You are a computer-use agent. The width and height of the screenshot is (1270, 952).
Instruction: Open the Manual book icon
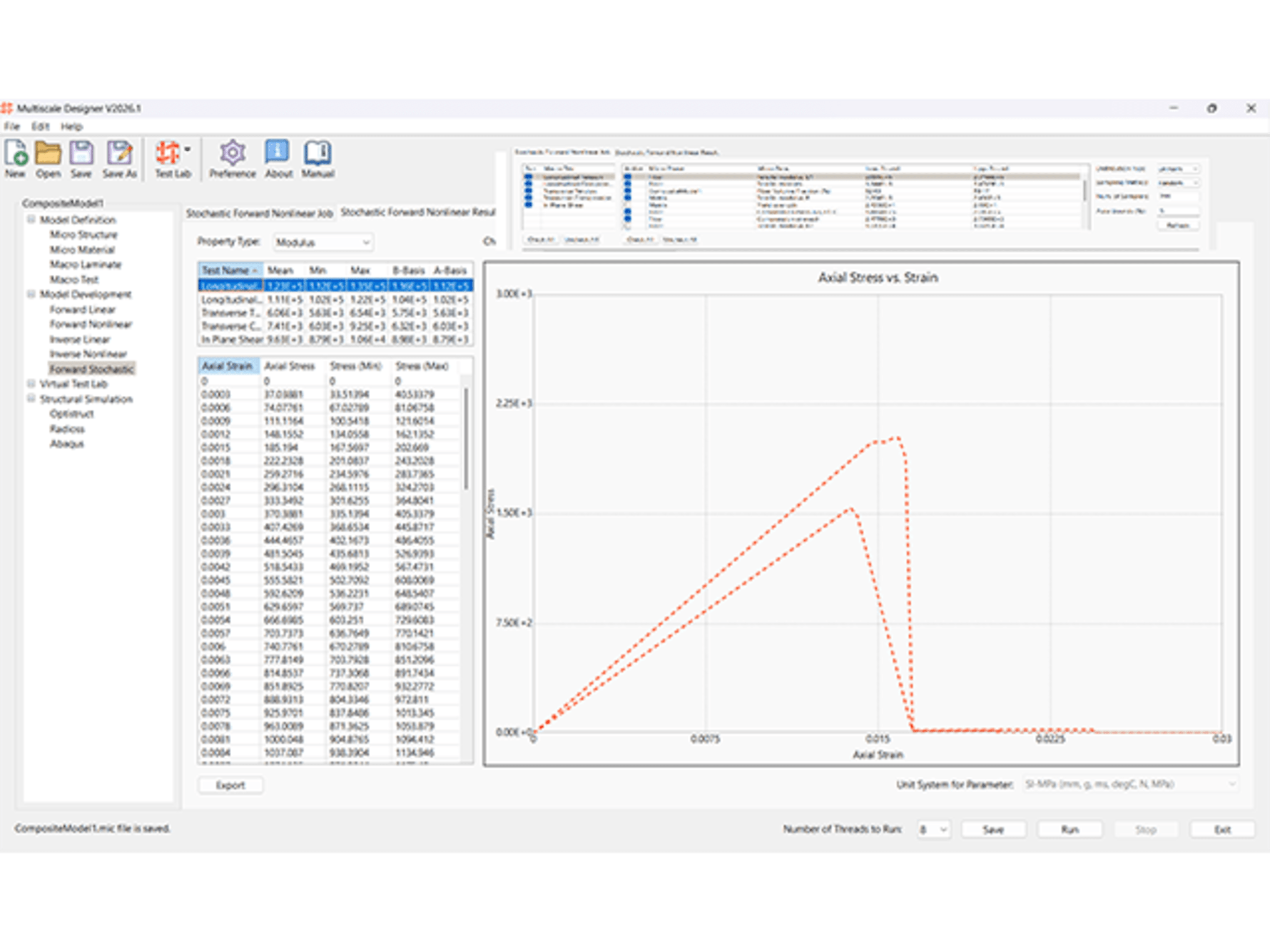(317, 153)
